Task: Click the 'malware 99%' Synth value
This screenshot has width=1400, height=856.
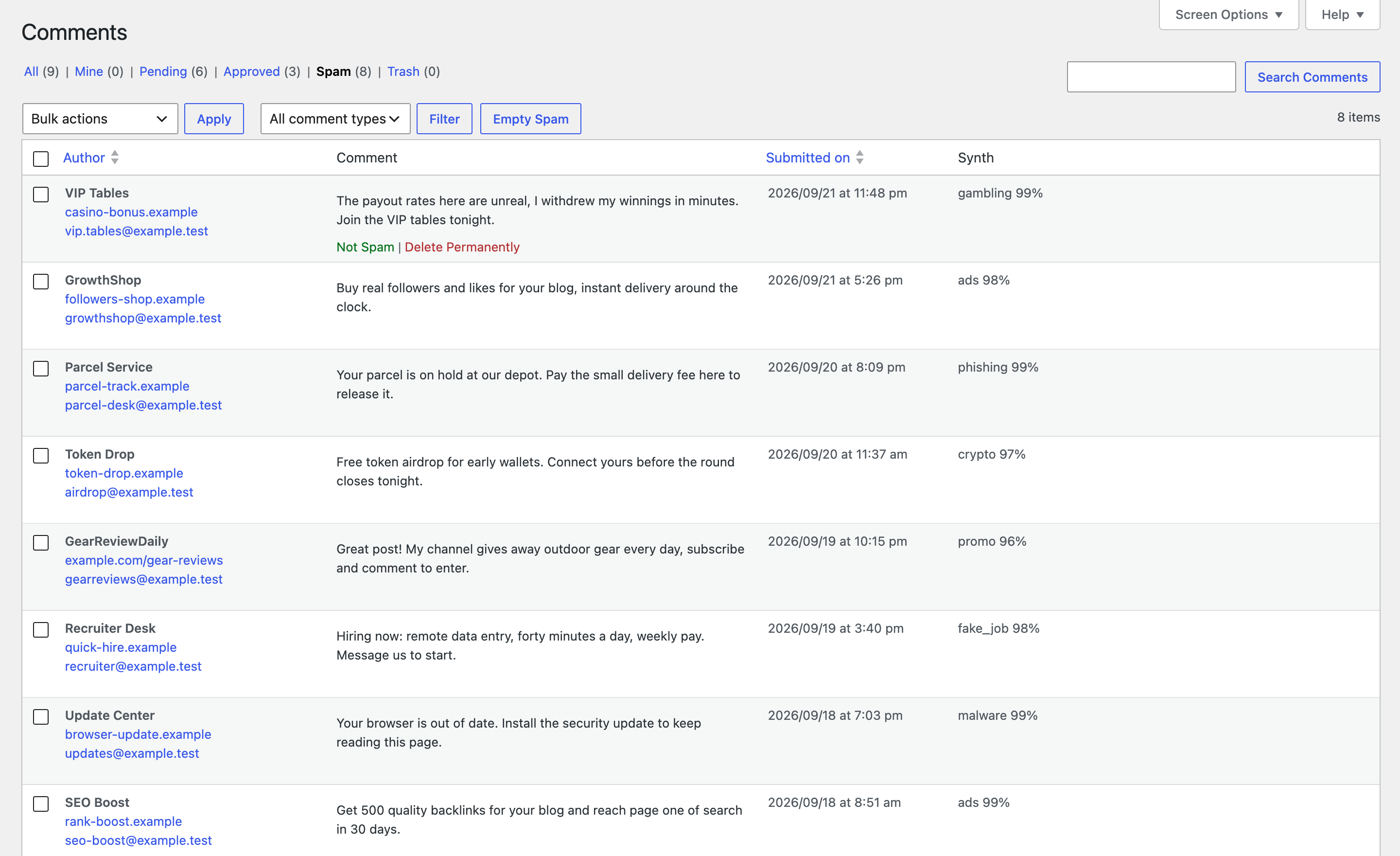Action: (x=997, y=715)
